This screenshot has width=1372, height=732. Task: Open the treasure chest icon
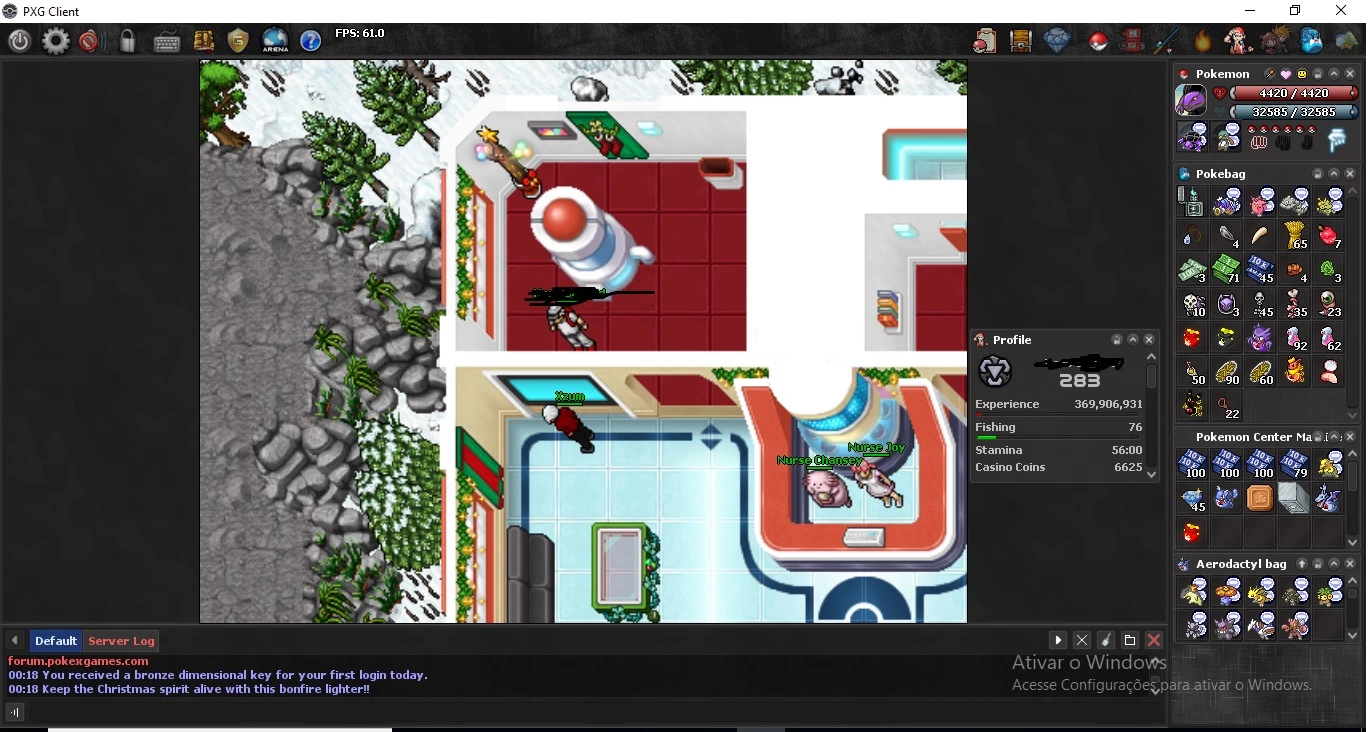pyautogui.click(x=1021, y=41)
